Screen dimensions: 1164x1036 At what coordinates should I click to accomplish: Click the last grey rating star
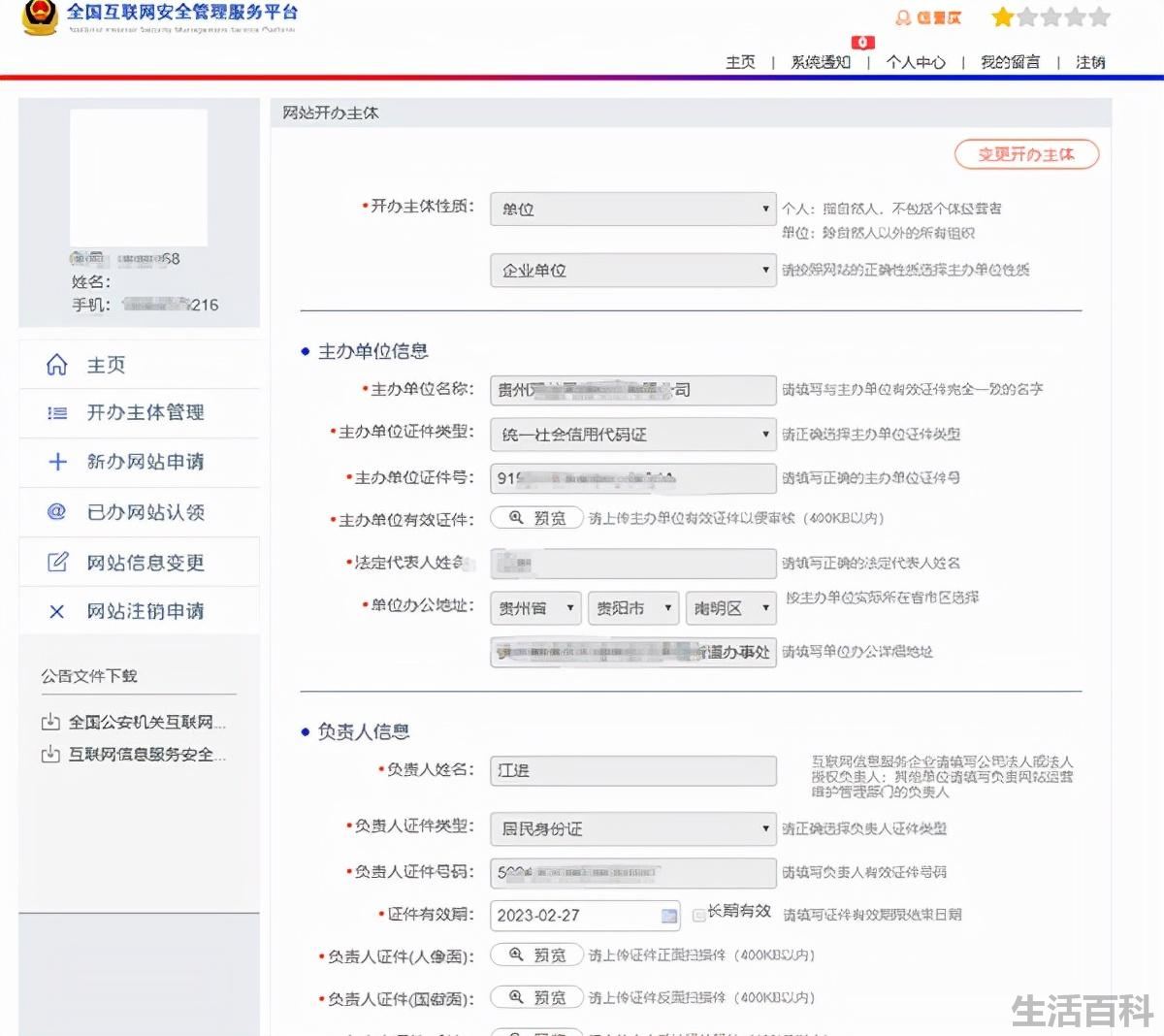(x=1099, y=17)
